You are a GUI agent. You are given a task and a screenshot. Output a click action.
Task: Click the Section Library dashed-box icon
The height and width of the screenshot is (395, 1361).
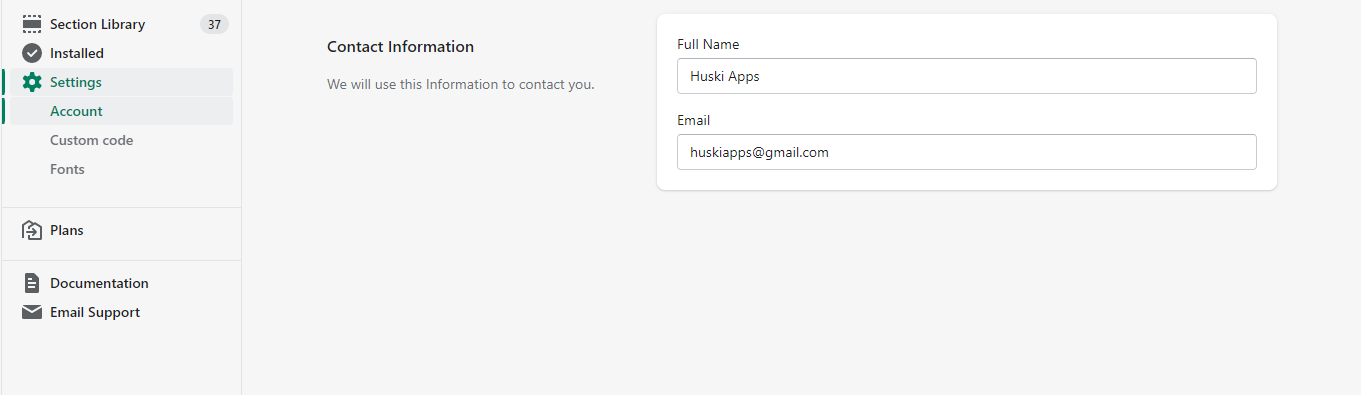tap(32, 24)
